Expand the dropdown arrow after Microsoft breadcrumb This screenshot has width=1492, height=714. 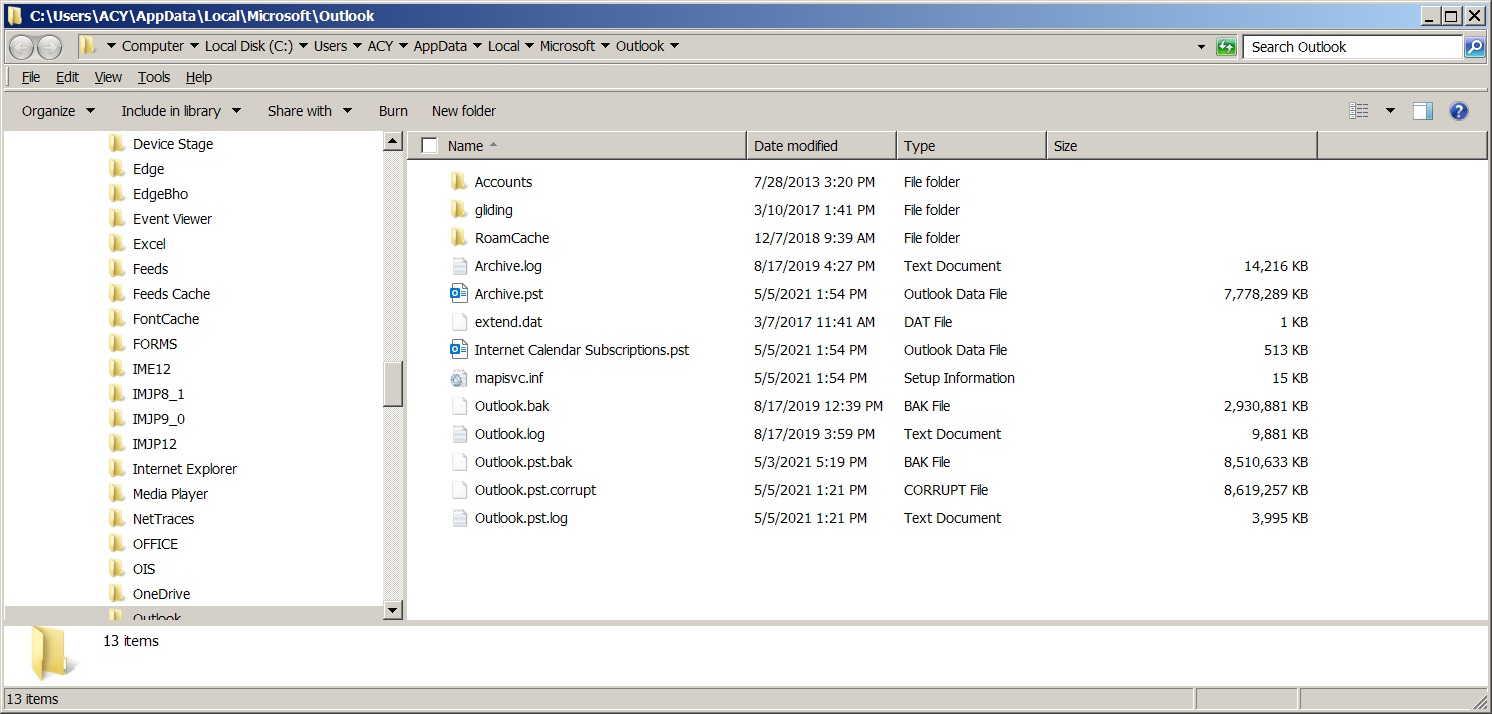(x=605, y=46)
